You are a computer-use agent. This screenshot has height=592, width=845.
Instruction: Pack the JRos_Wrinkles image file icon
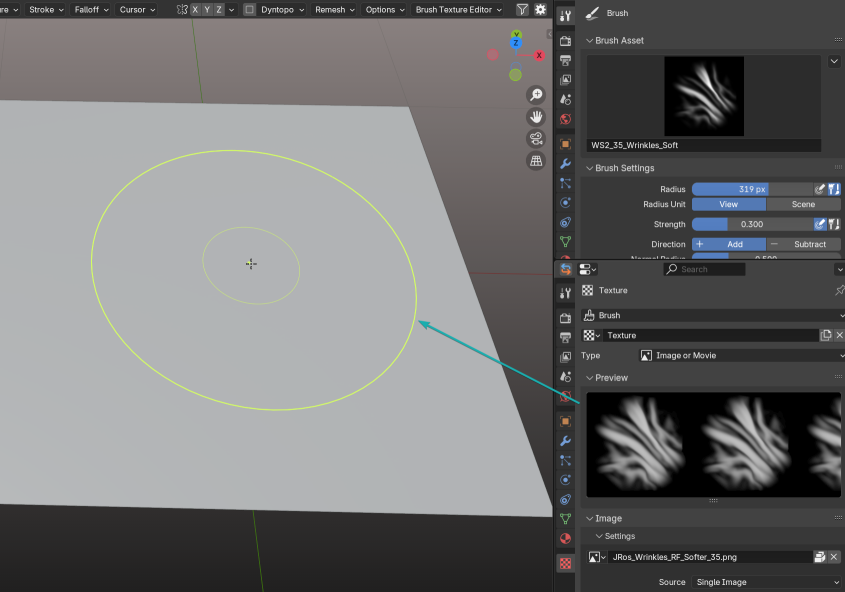820,557
